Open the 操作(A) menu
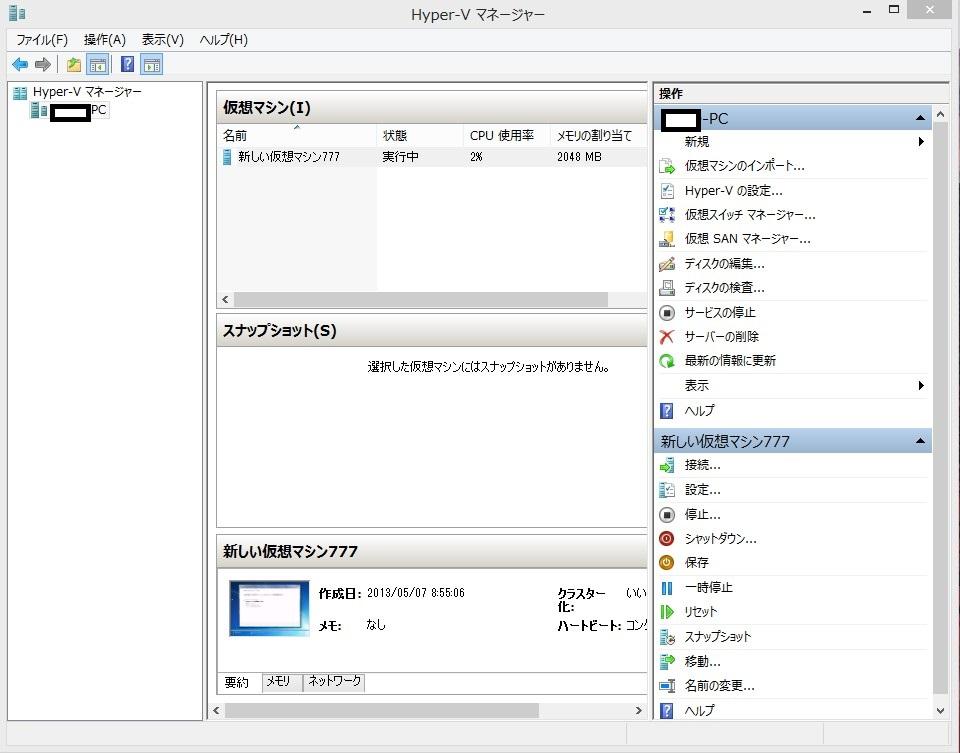 coord(105,40)
